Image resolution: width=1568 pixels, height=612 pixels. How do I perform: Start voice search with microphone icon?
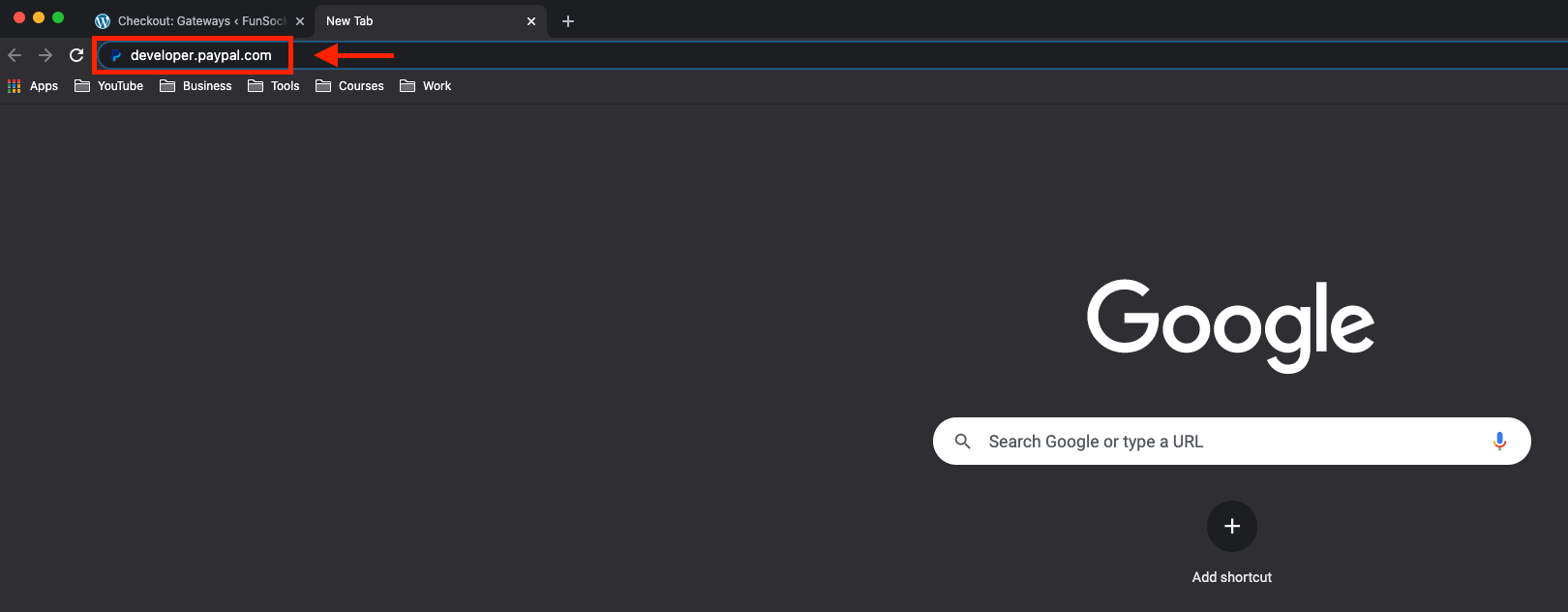[1499, 442]
